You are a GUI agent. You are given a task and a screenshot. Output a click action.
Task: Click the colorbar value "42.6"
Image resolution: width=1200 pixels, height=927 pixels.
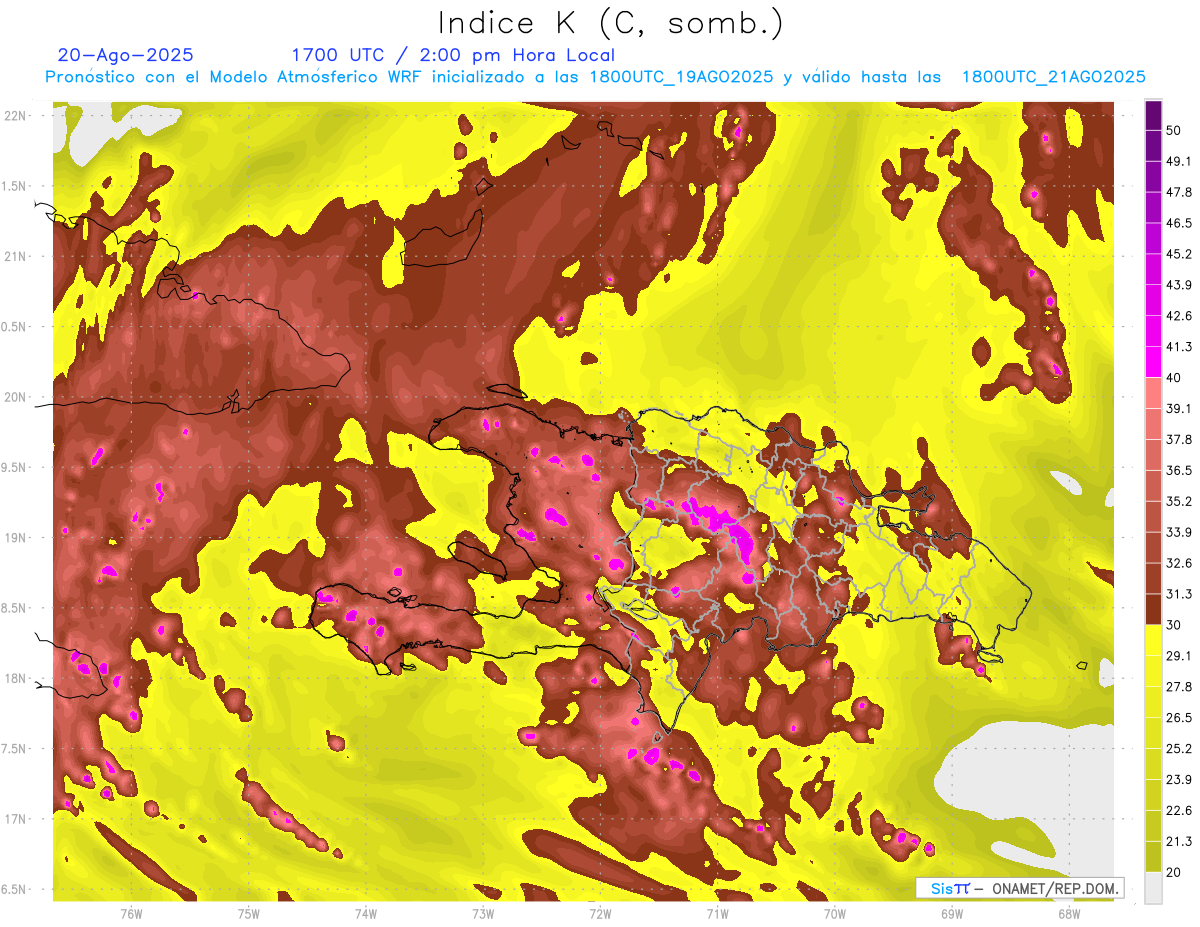point(1179,316)
